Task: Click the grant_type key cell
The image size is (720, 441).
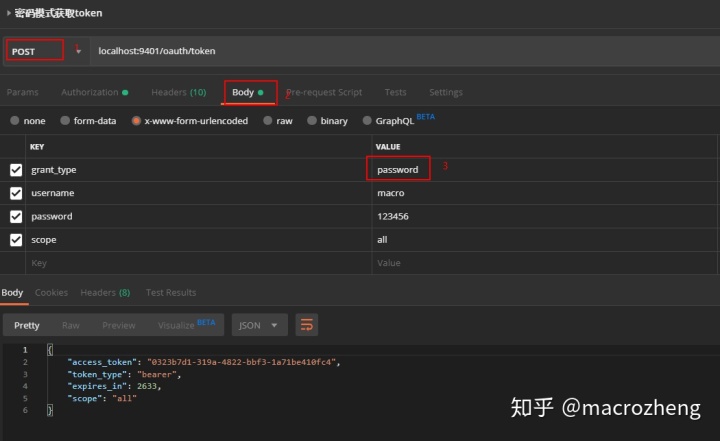Action: click(198, 170)
